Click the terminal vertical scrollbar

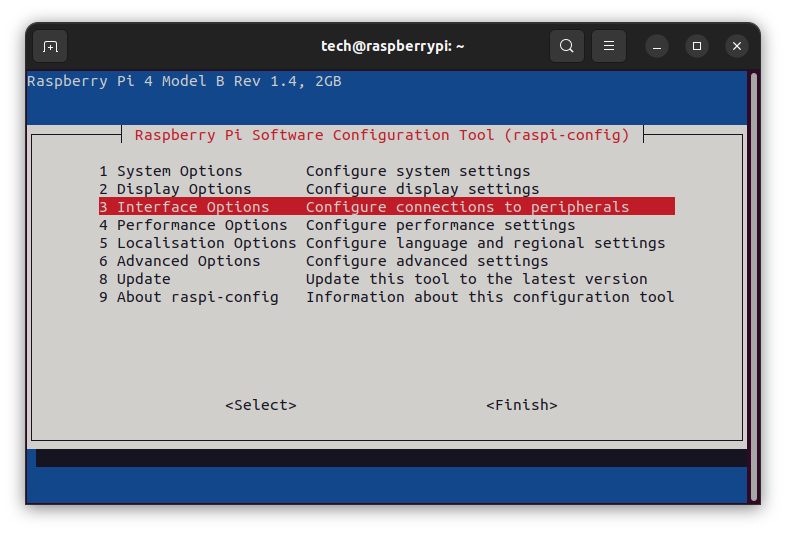click(x=753, y=287)
